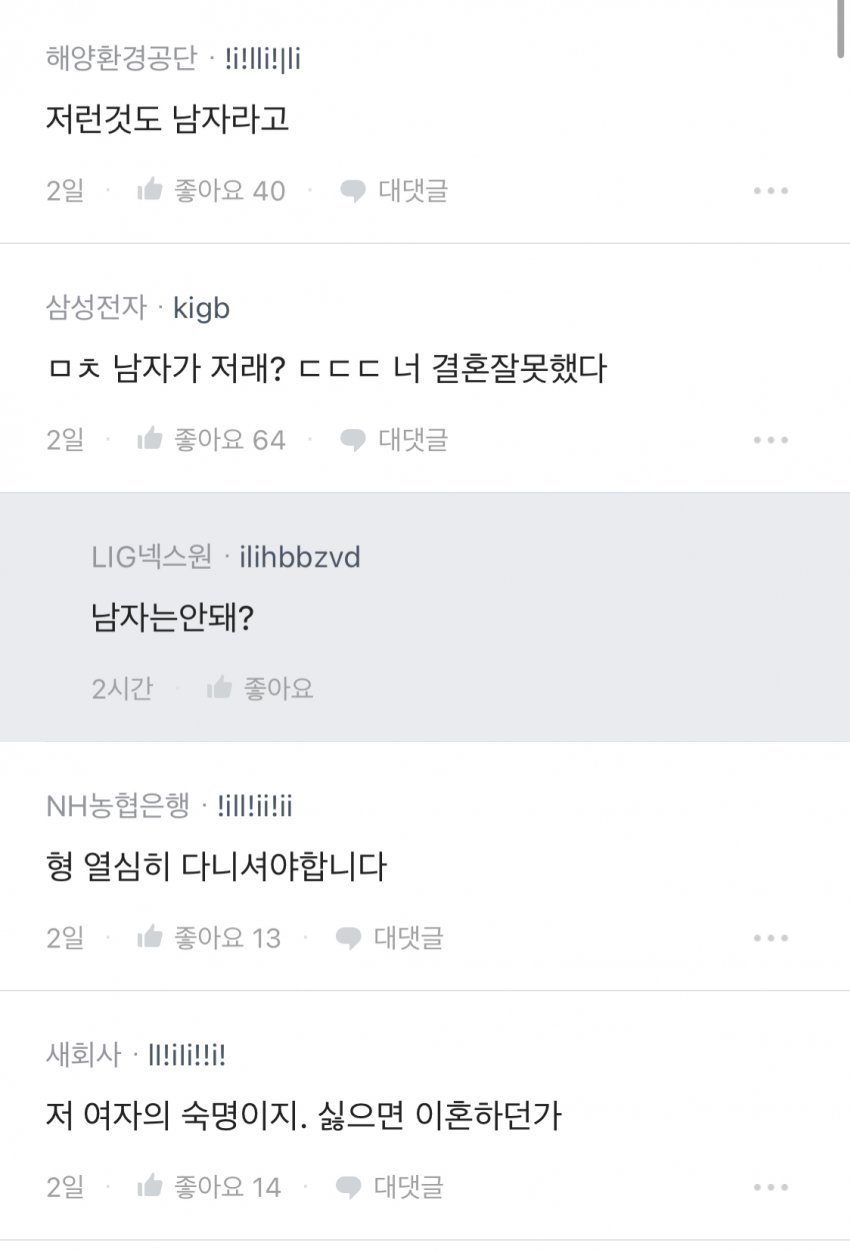Screen dimensions: 850x1252
Task: Open more options for 해양환경공단 comment
Action: [771, 190]
